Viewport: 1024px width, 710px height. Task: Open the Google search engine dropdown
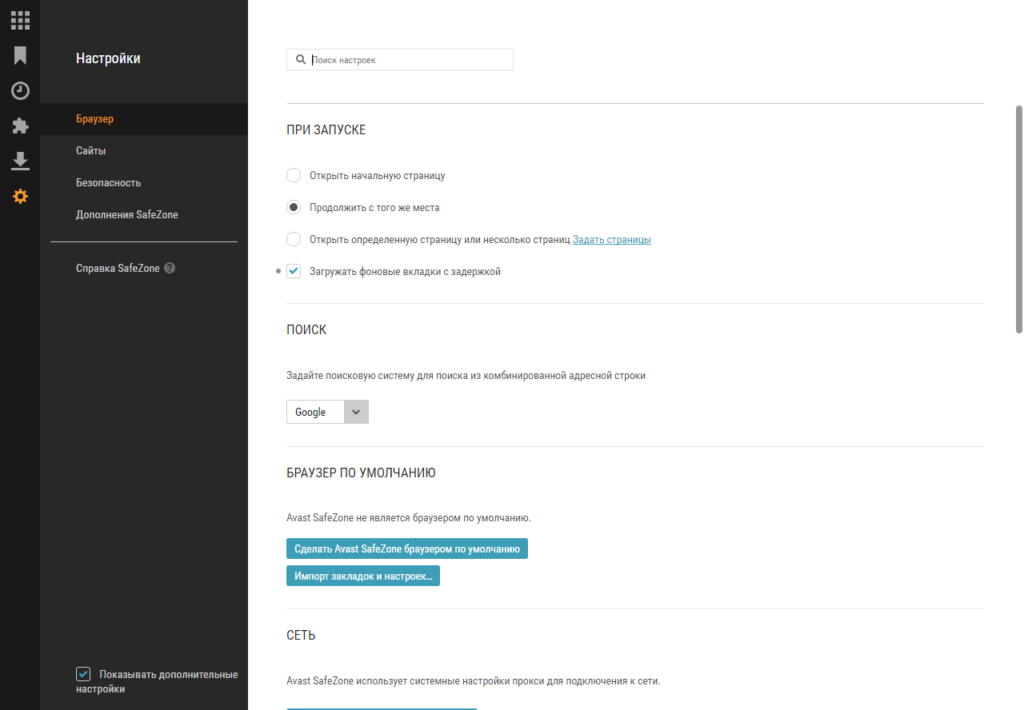327,411
